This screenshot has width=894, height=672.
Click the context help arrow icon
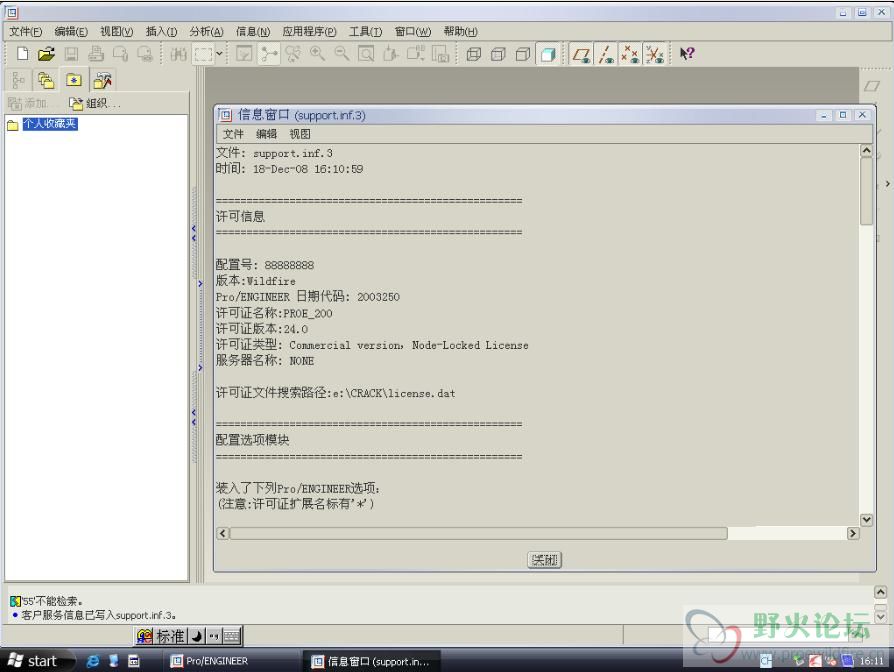pyautogui.click(x=687, y=54)
